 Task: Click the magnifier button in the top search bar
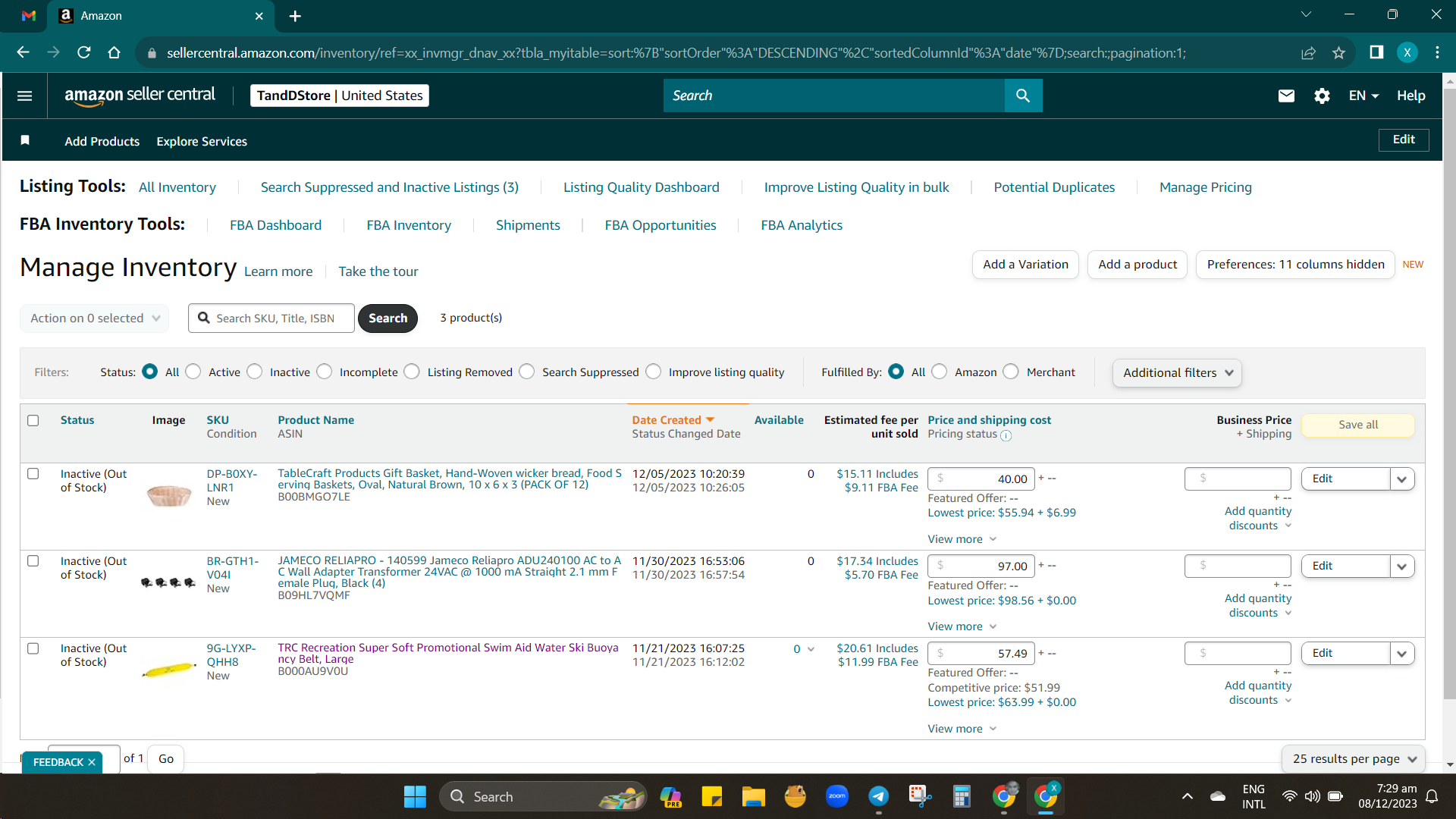(x=1023, y=96)
